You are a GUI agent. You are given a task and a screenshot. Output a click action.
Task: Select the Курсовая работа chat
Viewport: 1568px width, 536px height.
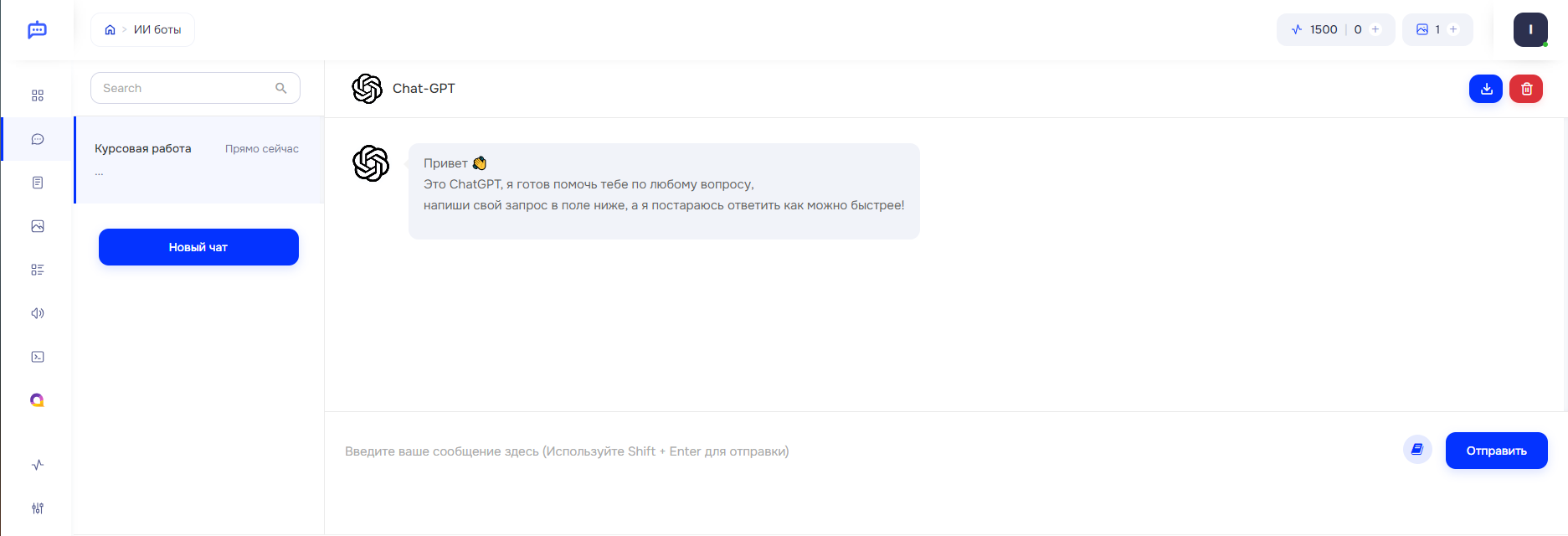199,160
